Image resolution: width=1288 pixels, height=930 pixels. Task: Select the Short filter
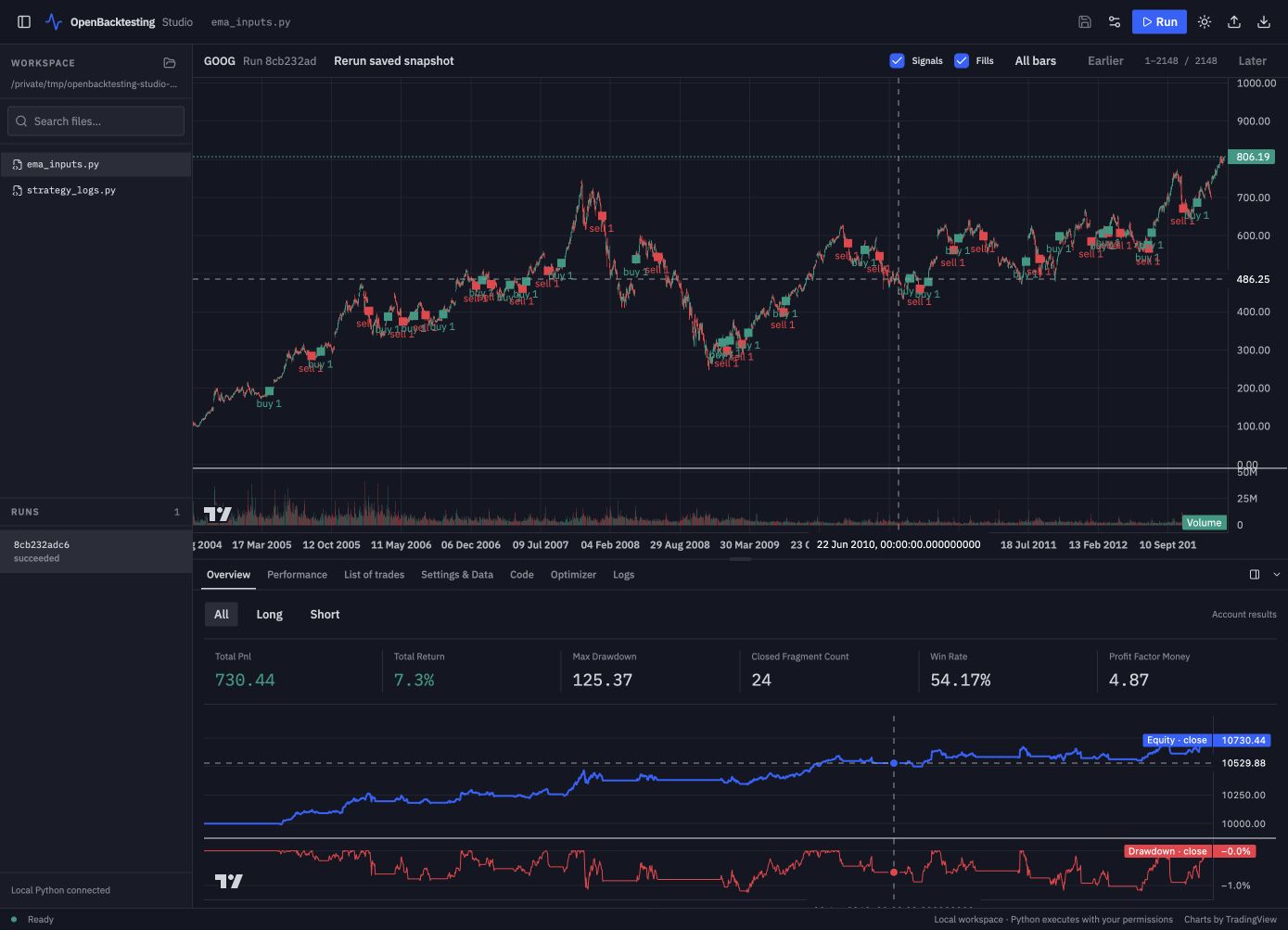pyautogui.click(x=325, y=614)
